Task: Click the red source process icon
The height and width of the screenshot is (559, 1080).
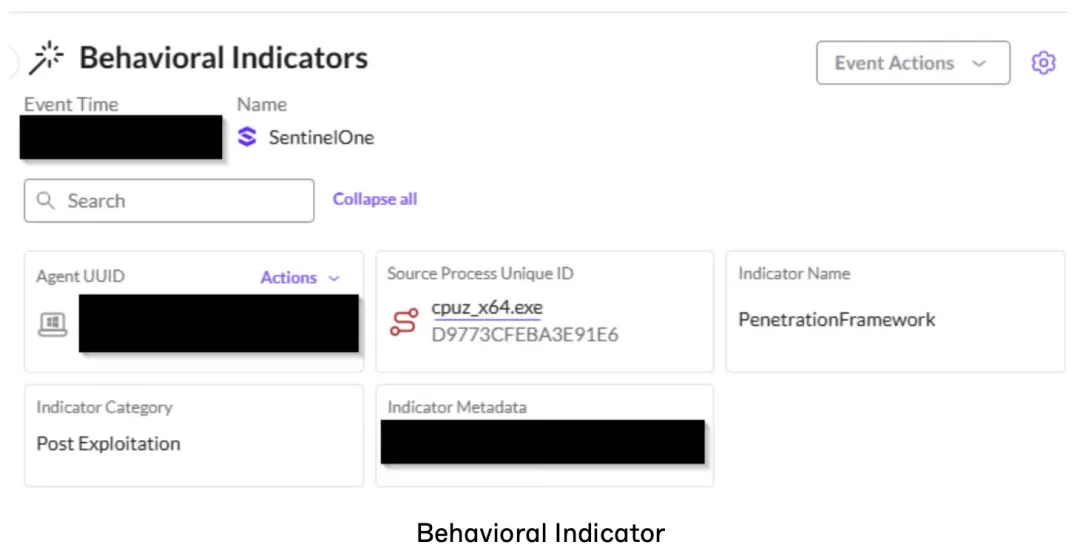Action: tap(403, 322)
